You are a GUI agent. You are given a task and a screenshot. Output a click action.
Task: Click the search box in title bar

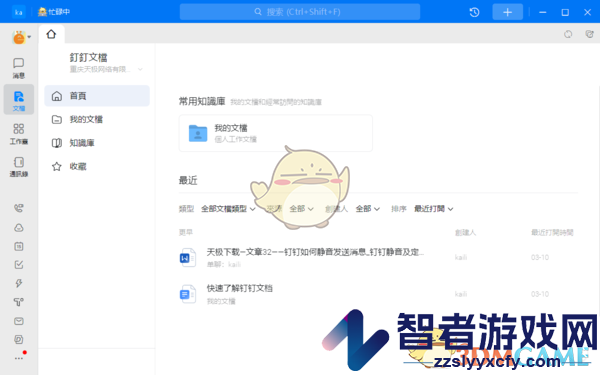[x=300, y=12]
